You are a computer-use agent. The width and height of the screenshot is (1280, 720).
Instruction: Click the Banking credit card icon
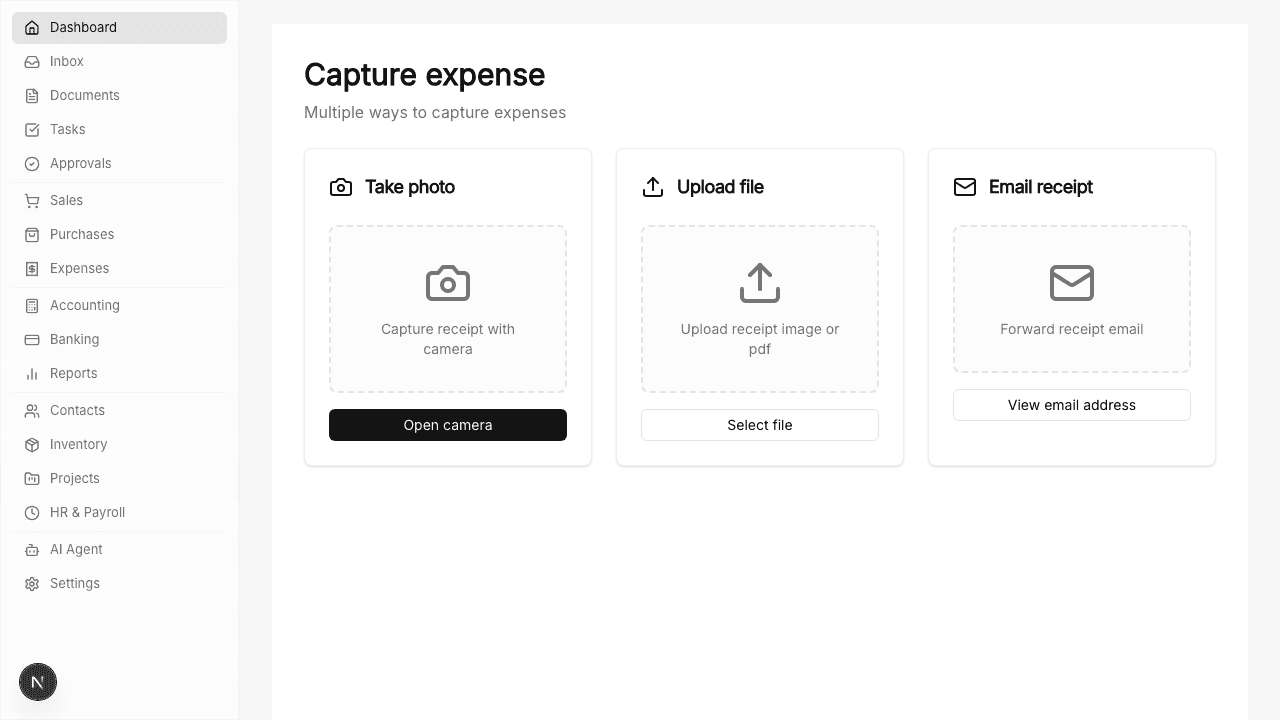coord(32,340)
